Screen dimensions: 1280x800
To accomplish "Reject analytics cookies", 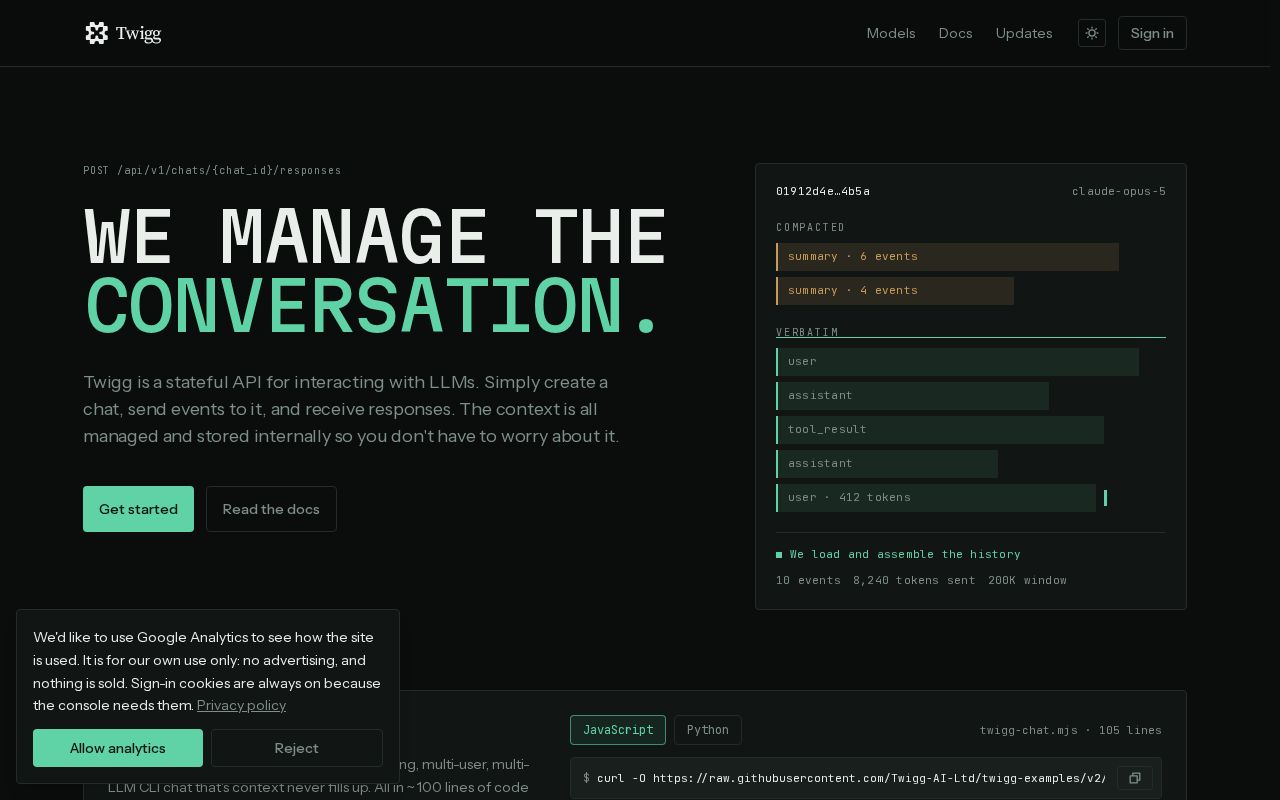I will pyautogui.click(x=297, y=748).
